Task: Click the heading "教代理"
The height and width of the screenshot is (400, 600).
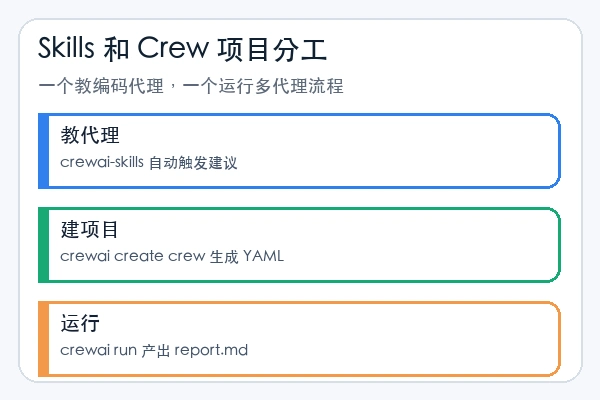Action: click(x=90, y=135)
